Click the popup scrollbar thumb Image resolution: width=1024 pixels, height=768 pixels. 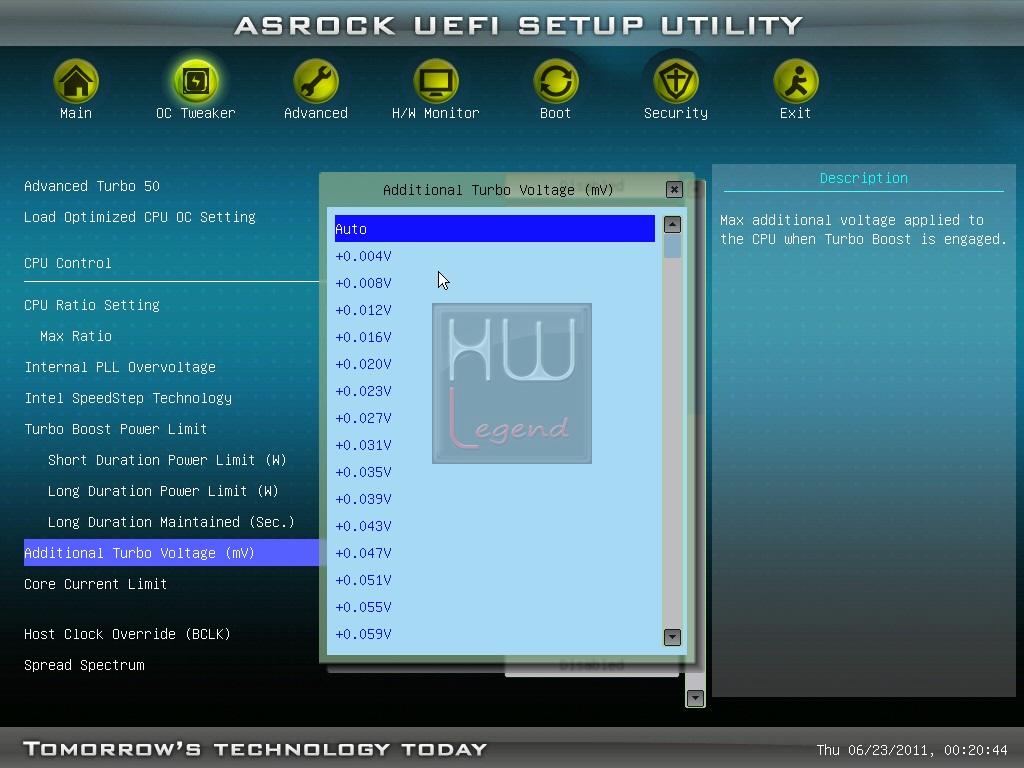(672, 246)
